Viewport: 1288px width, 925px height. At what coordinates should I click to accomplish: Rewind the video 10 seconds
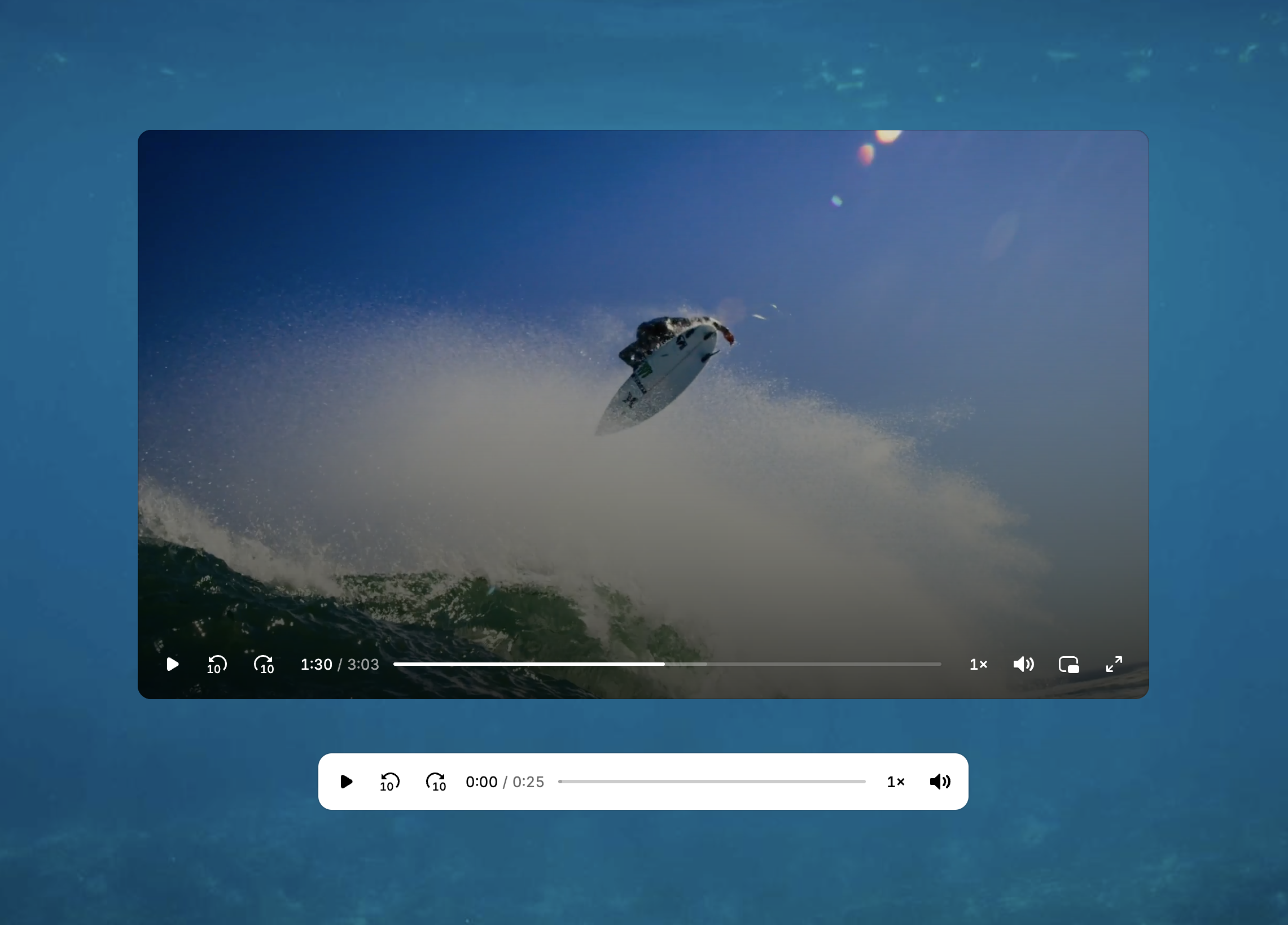click(216, 664)
